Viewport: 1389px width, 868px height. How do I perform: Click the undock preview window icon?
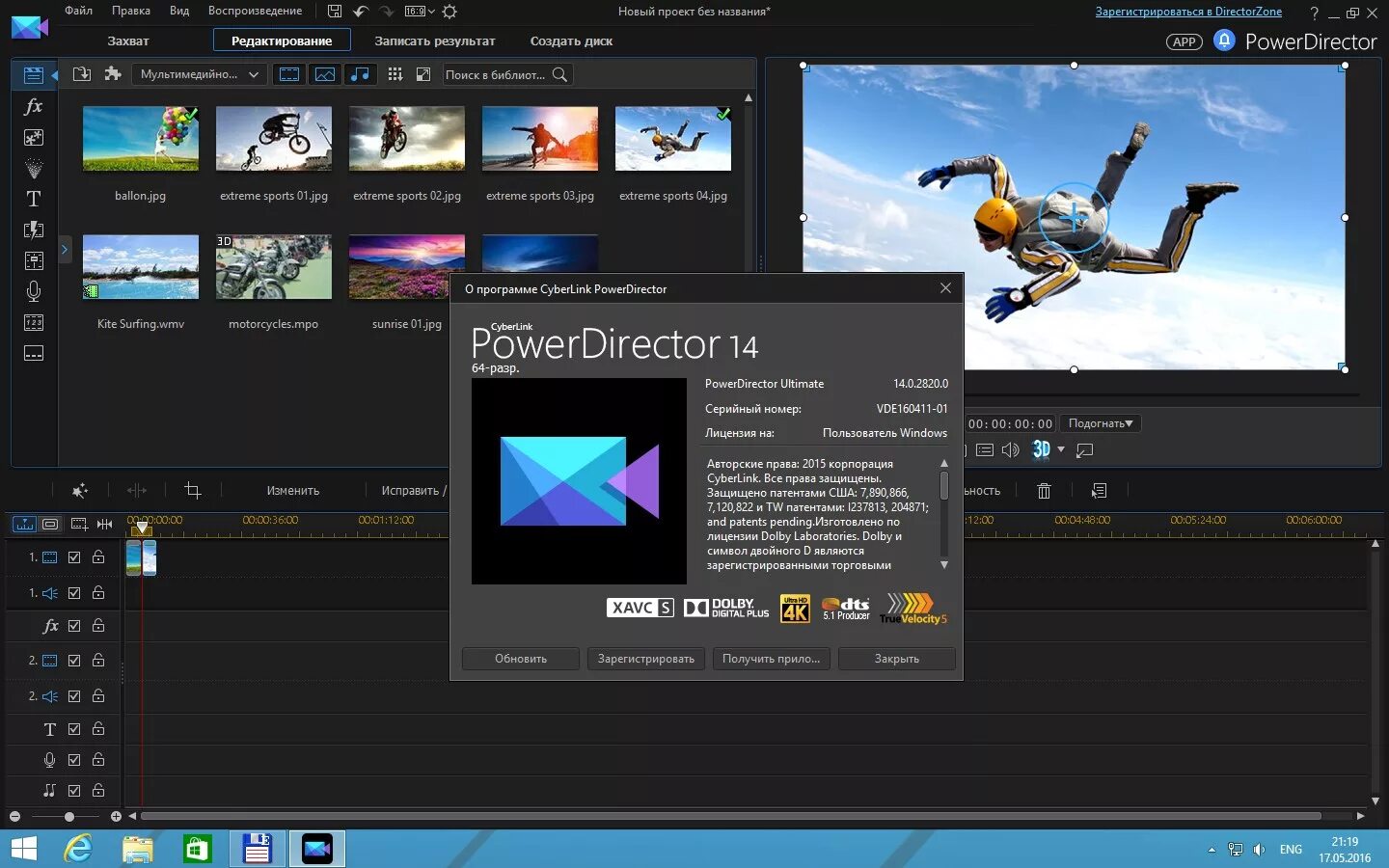click(x=1085, y=449)
